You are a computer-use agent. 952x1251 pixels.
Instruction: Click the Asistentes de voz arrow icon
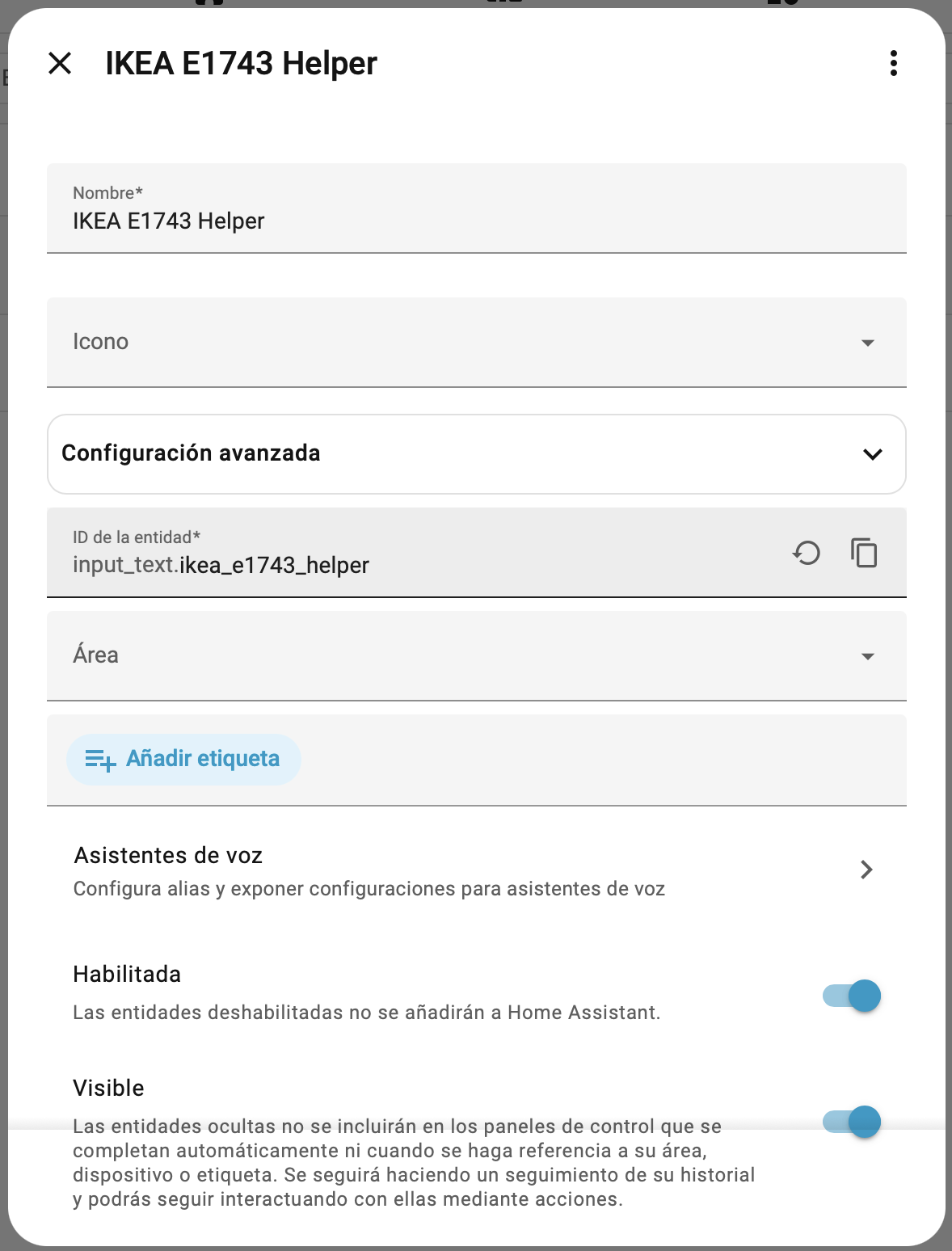coord(866,870)
